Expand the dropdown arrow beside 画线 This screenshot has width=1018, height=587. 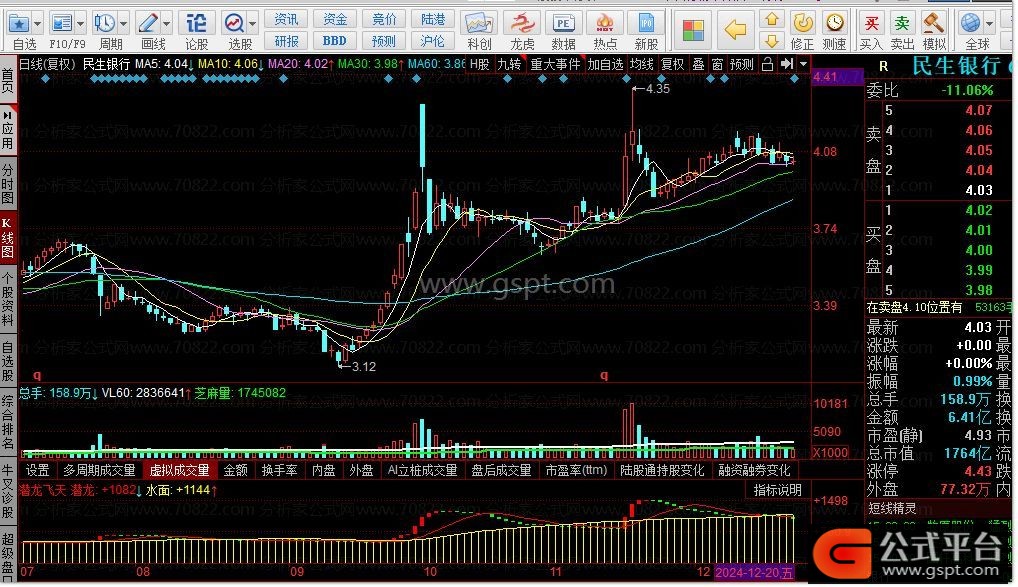click(167, 25)
